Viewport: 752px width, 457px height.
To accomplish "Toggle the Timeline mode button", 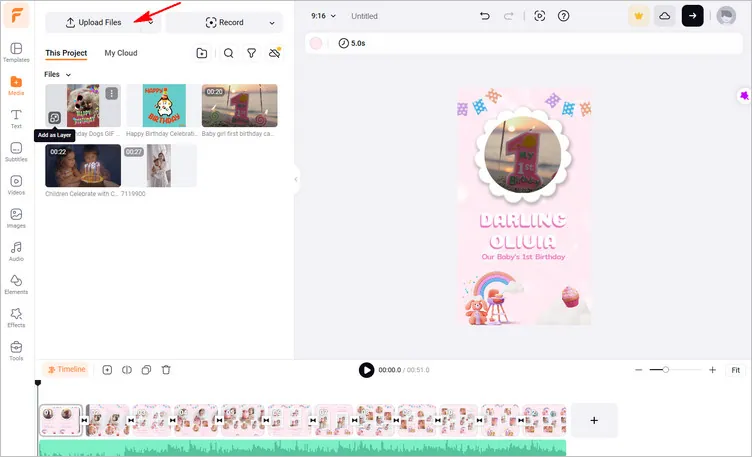I will [67, 369].
